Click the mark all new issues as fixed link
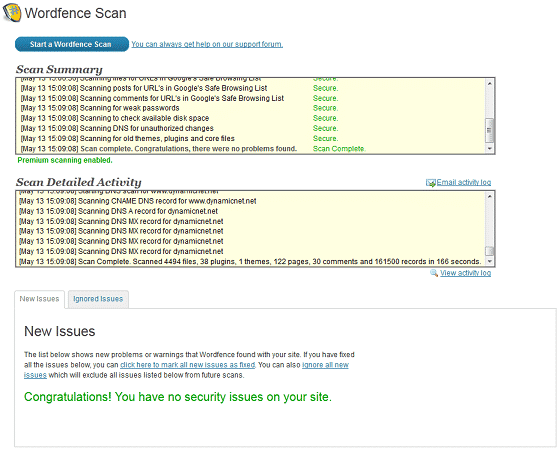Screen dimensions: 560x452 [188, 365]
